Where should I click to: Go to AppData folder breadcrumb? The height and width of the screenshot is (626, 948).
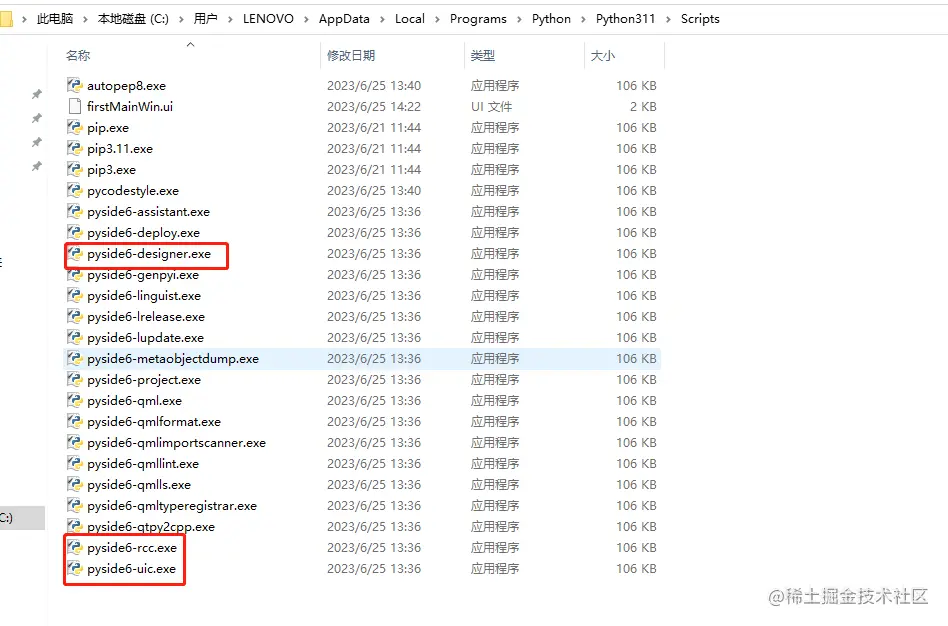(344, 19)
